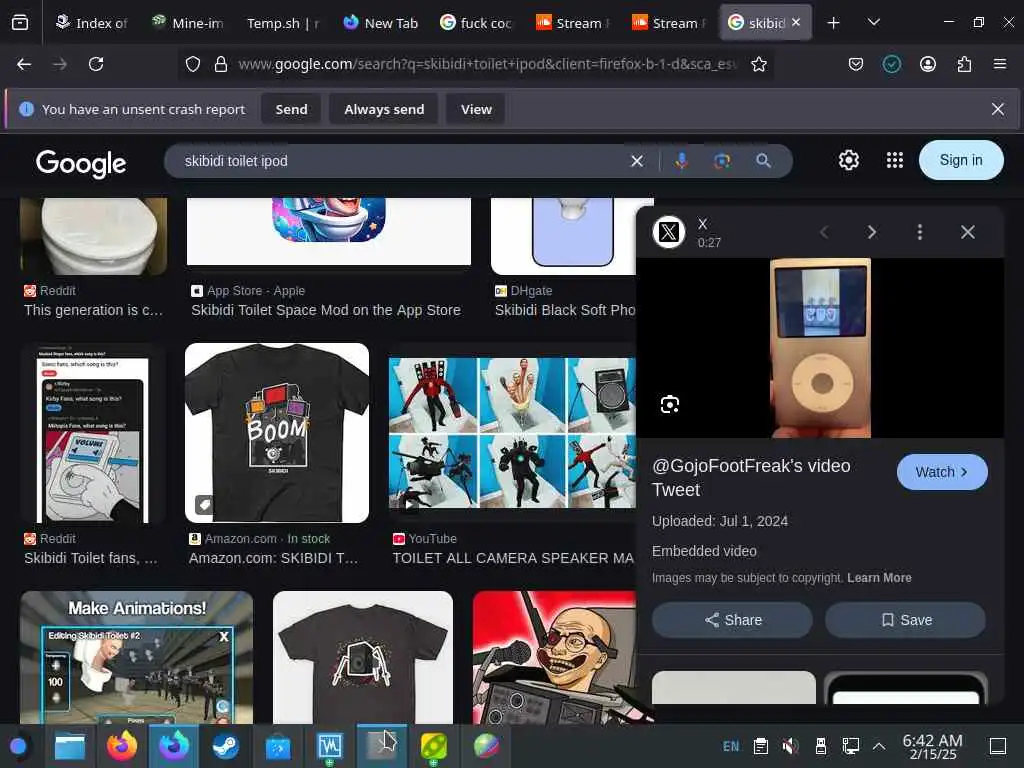Viewport: 1024px width, 768px height.
Task: Sign in to Google account
Action: (961, 160)
